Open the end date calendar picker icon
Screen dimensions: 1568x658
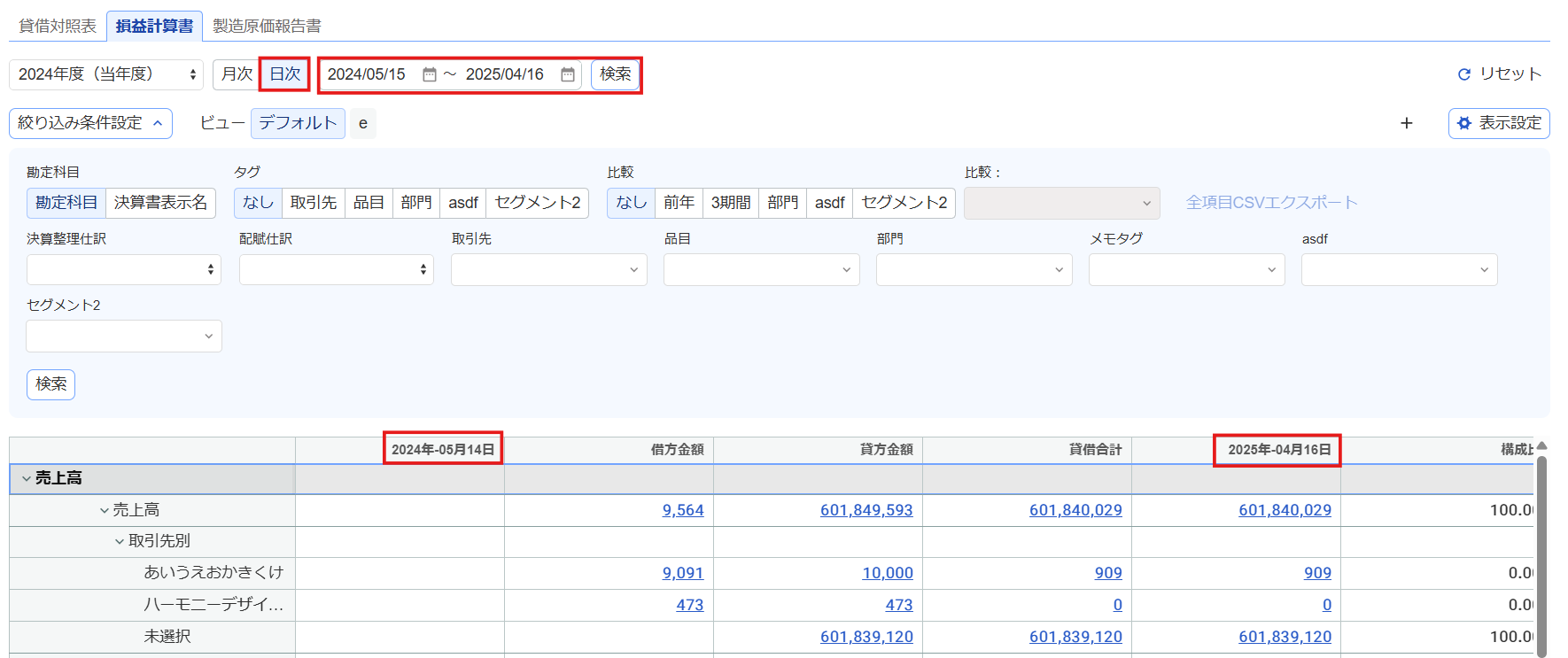568,74
